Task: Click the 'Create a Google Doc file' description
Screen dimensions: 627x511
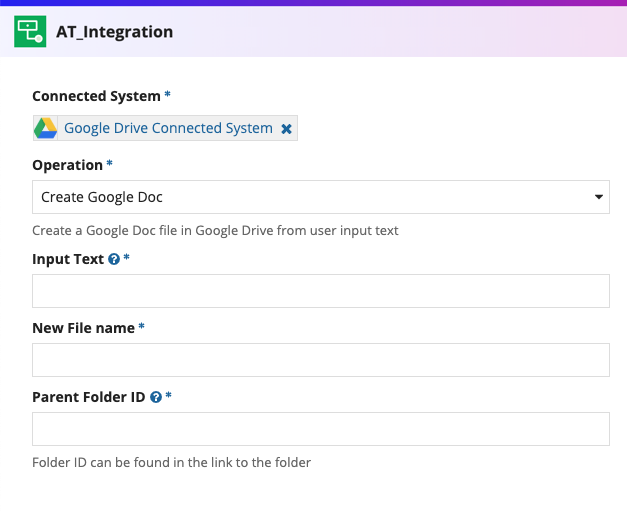Action: 215,231
